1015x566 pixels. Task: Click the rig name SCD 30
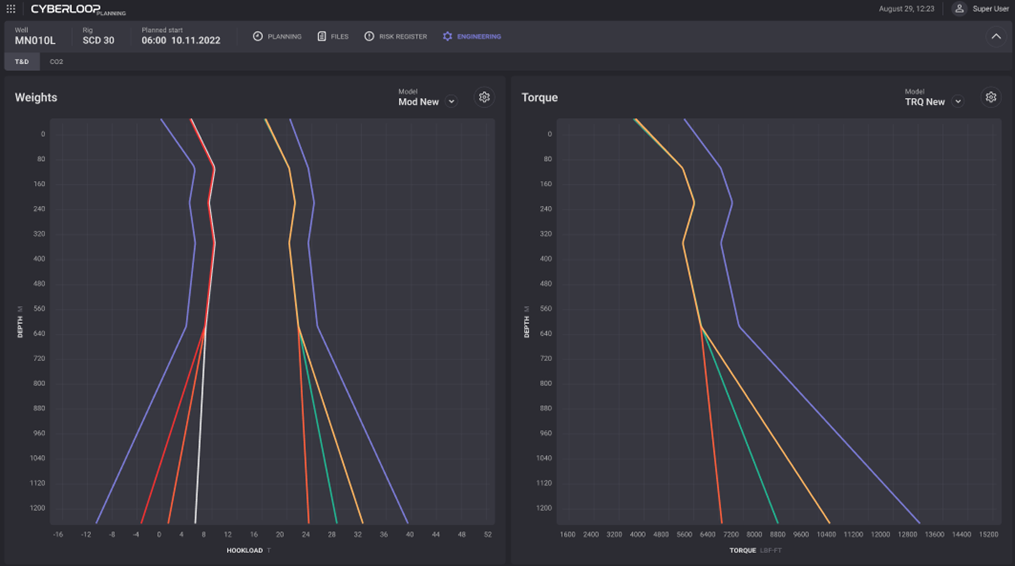coord(98,41)
